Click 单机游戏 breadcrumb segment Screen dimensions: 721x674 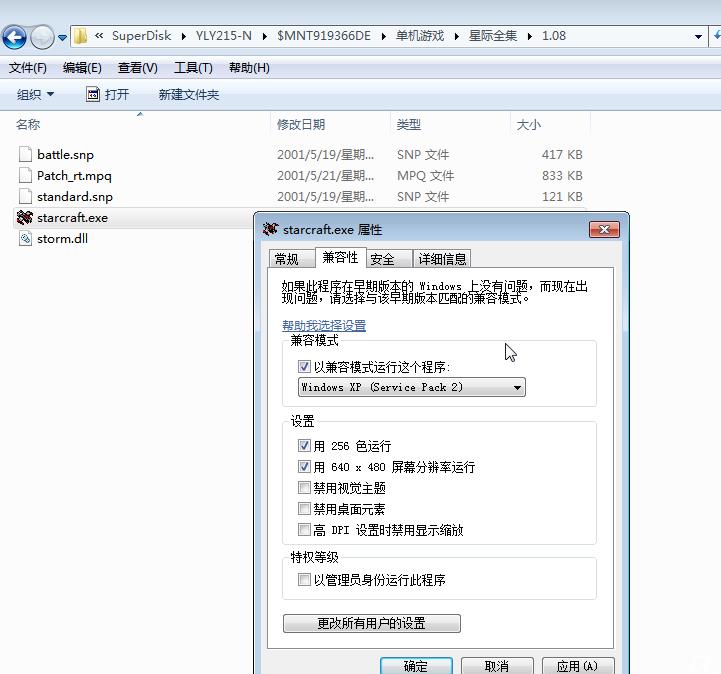click(420, 36)
